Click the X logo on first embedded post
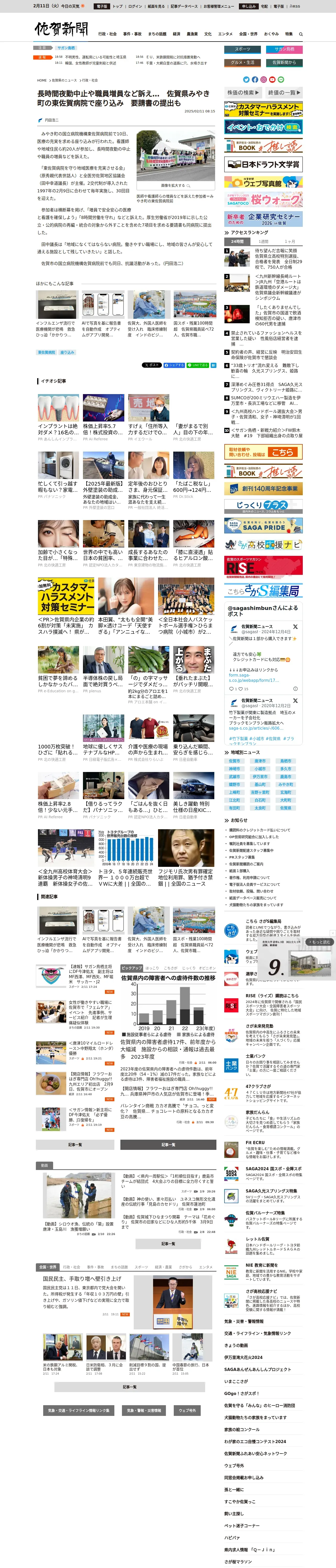The image size is (336, 1568). [295, 626]
